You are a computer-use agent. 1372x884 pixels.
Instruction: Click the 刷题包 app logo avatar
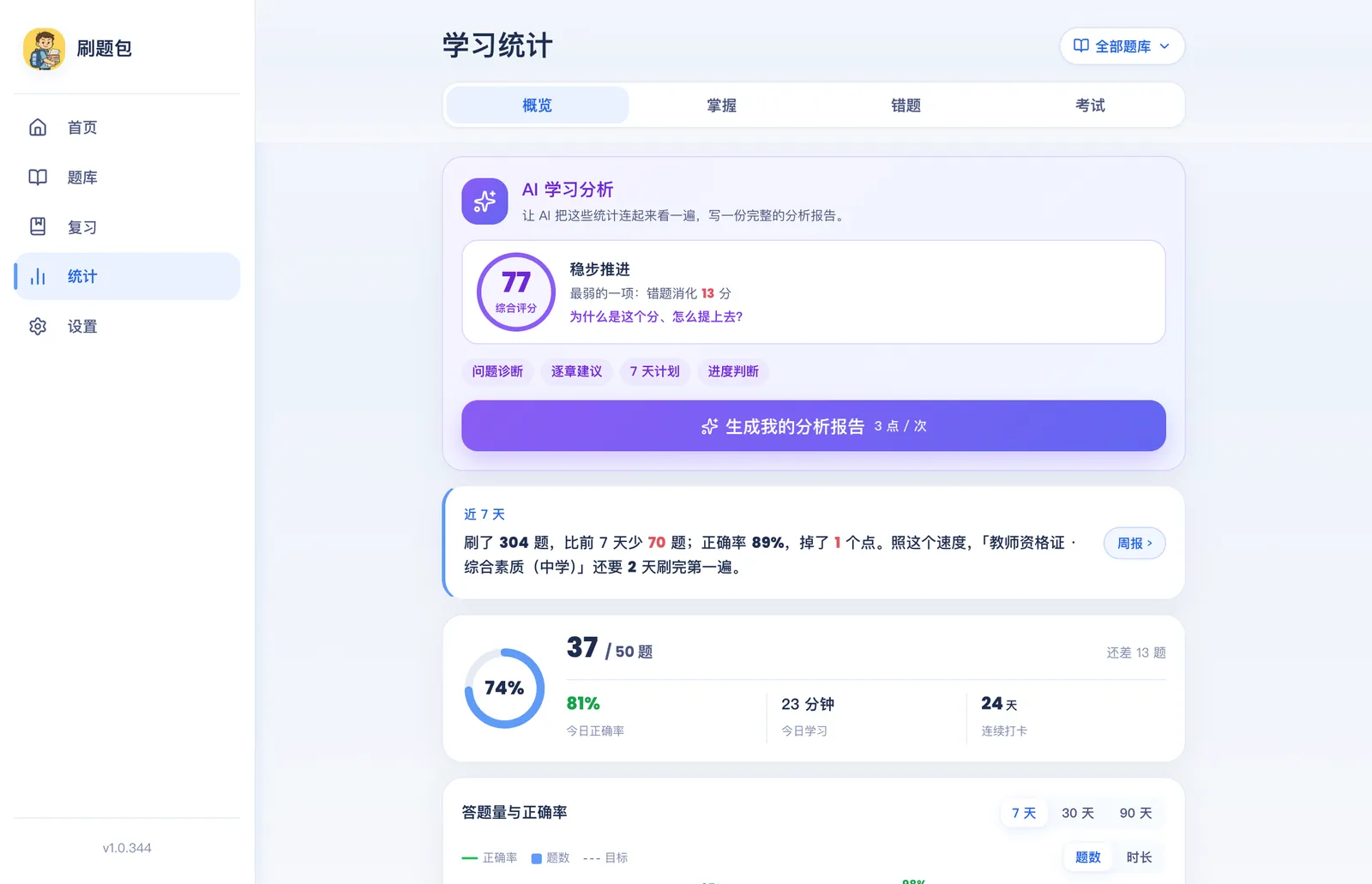pyautogui.click(x=45, y=48)
